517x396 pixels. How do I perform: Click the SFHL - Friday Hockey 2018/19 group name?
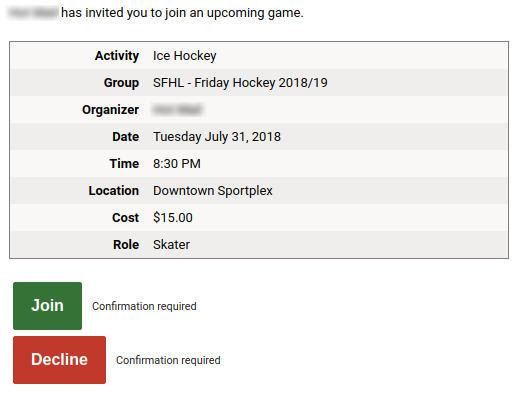(240, 83)
